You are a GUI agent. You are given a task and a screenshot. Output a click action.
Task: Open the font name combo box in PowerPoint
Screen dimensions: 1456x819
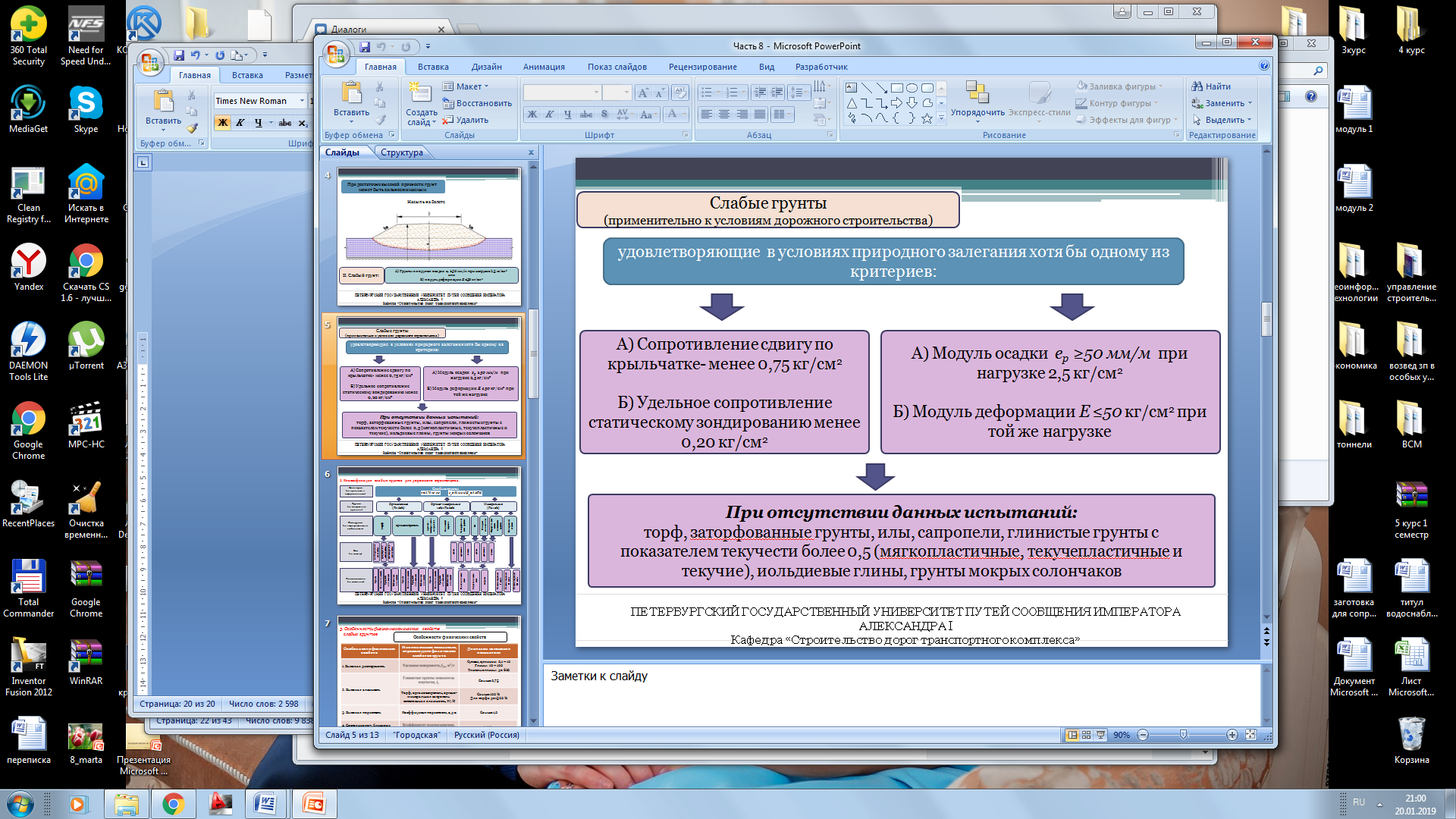[562, 93]
